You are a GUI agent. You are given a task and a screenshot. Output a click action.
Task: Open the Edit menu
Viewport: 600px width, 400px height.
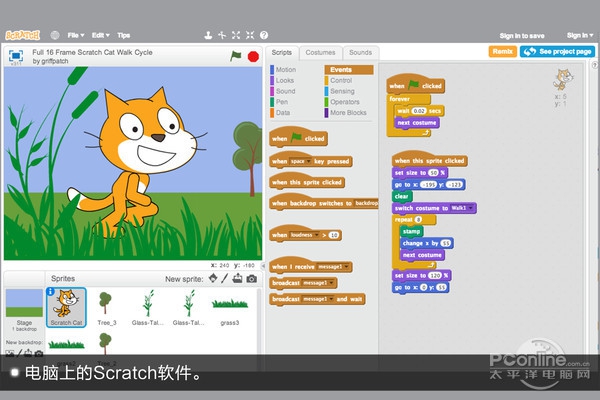tap(102, 34)
